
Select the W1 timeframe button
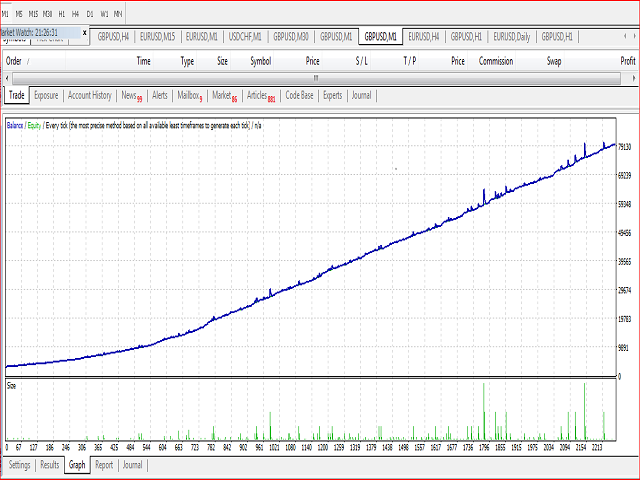pos(104,14)
